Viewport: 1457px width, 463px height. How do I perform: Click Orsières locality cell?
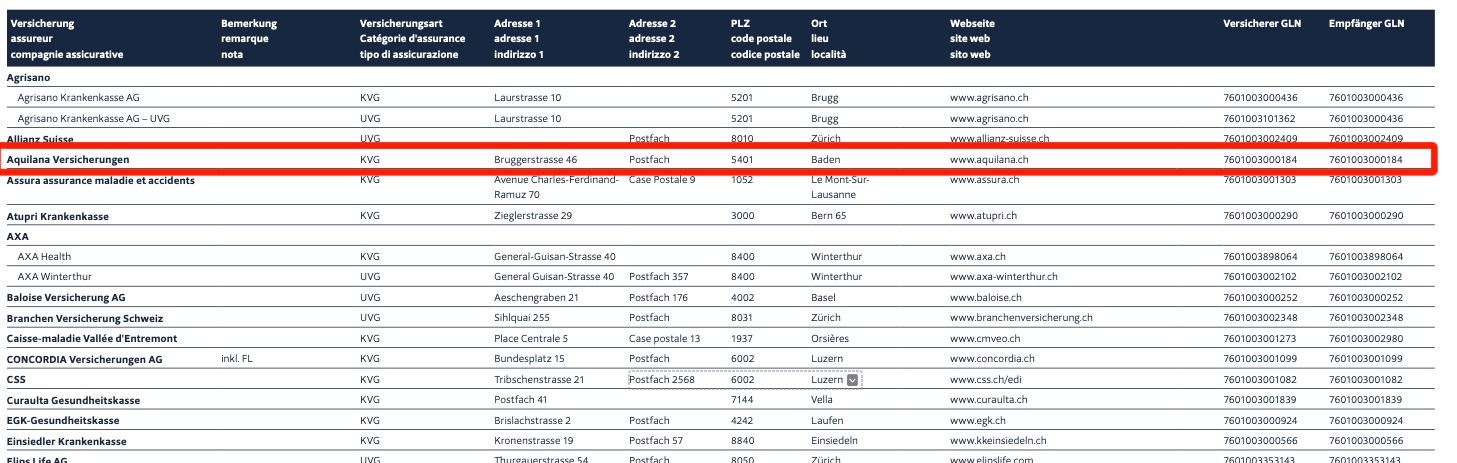click(830, 339)
